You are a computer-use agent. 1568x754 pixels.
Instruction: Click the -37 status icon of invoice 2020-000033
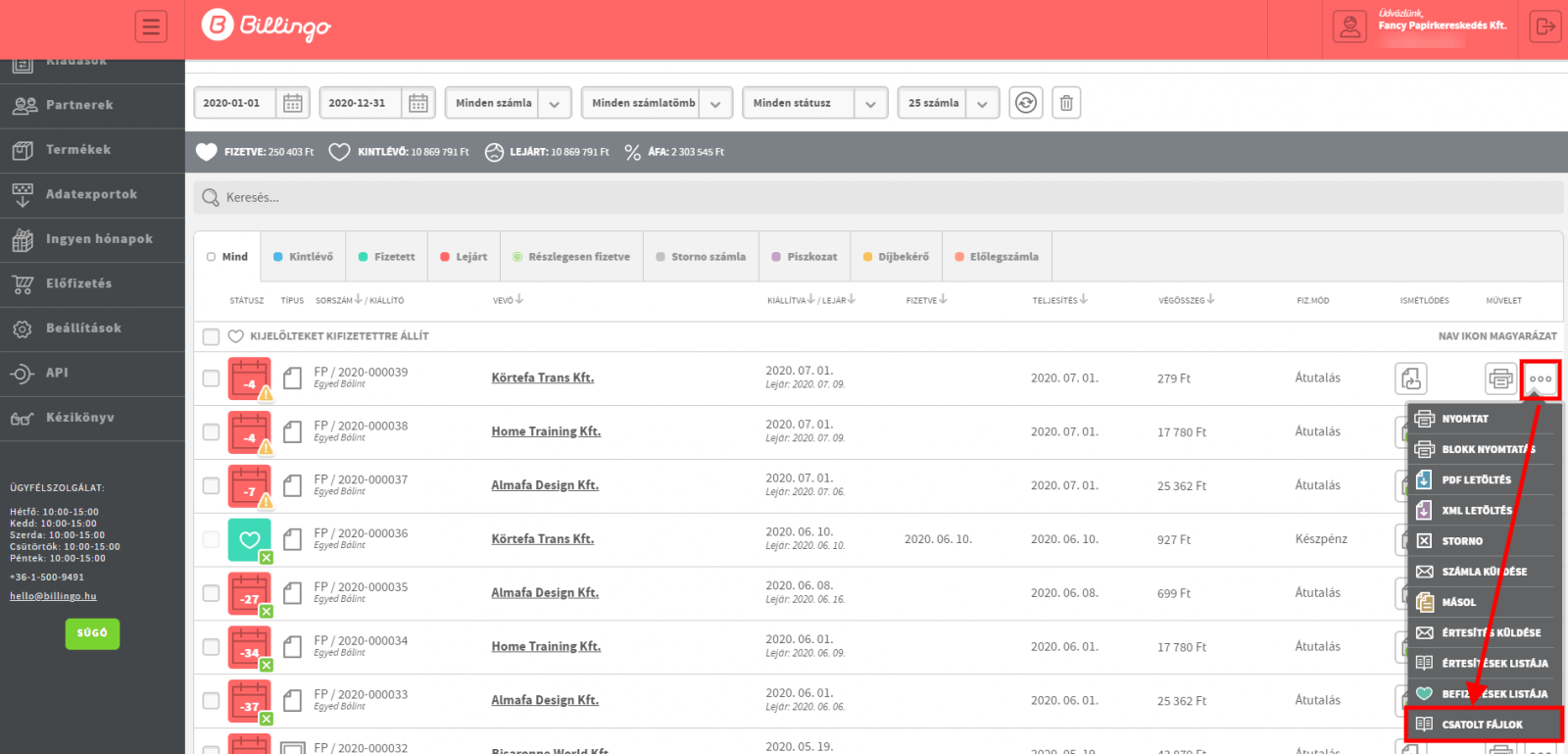coord(250,701)
